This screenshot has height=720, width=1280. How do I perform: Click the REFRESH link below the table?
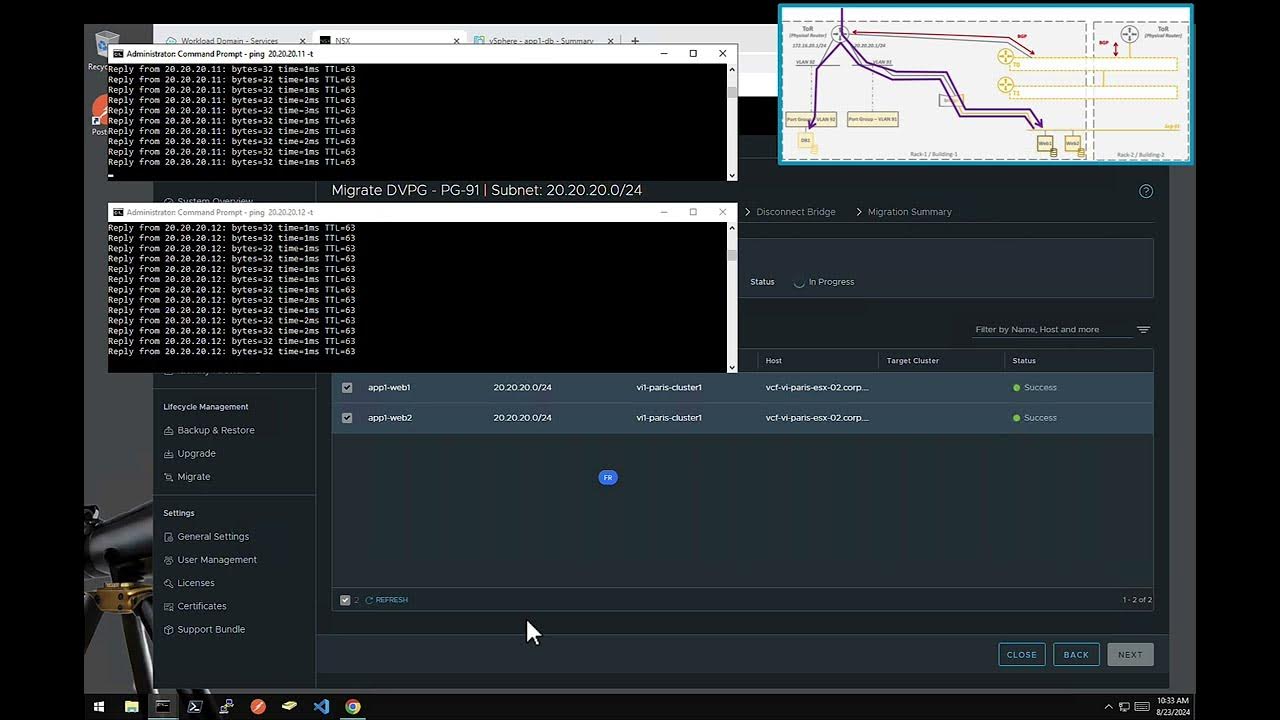(391, 600)
